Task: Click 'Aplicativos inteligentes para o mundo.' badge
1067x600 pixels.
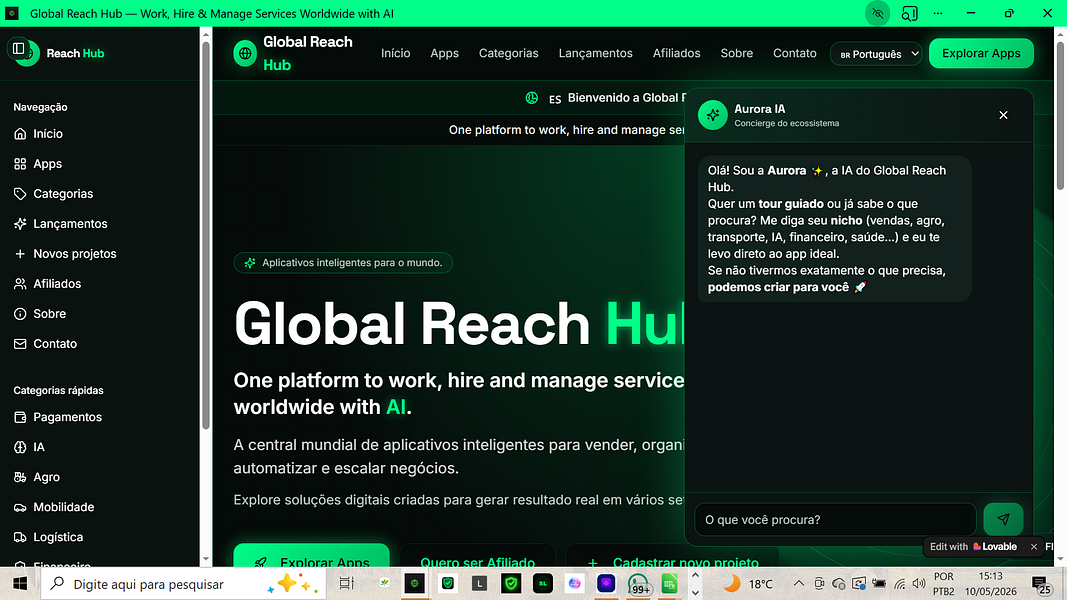Action: pos(343,263)
